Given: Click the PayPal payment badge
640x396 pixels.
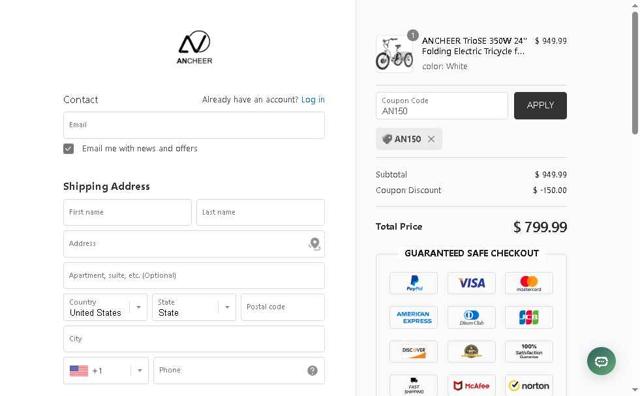Looking at the screenshot, I should click(x=413, y=283).
